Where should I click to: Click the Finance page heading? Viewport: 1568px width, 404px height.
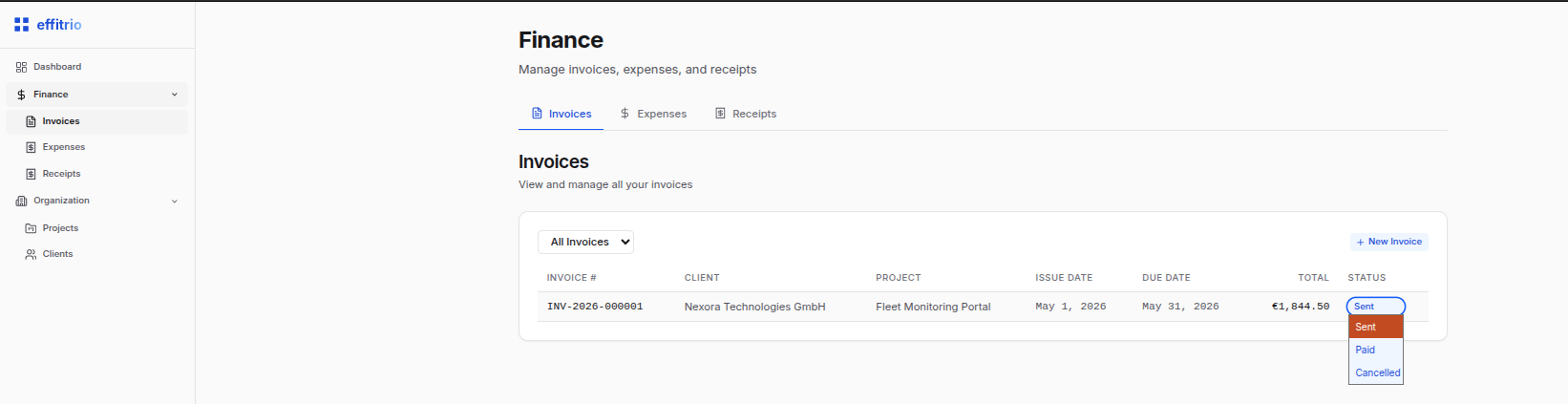pyautogui.click(x=561, y=40)
